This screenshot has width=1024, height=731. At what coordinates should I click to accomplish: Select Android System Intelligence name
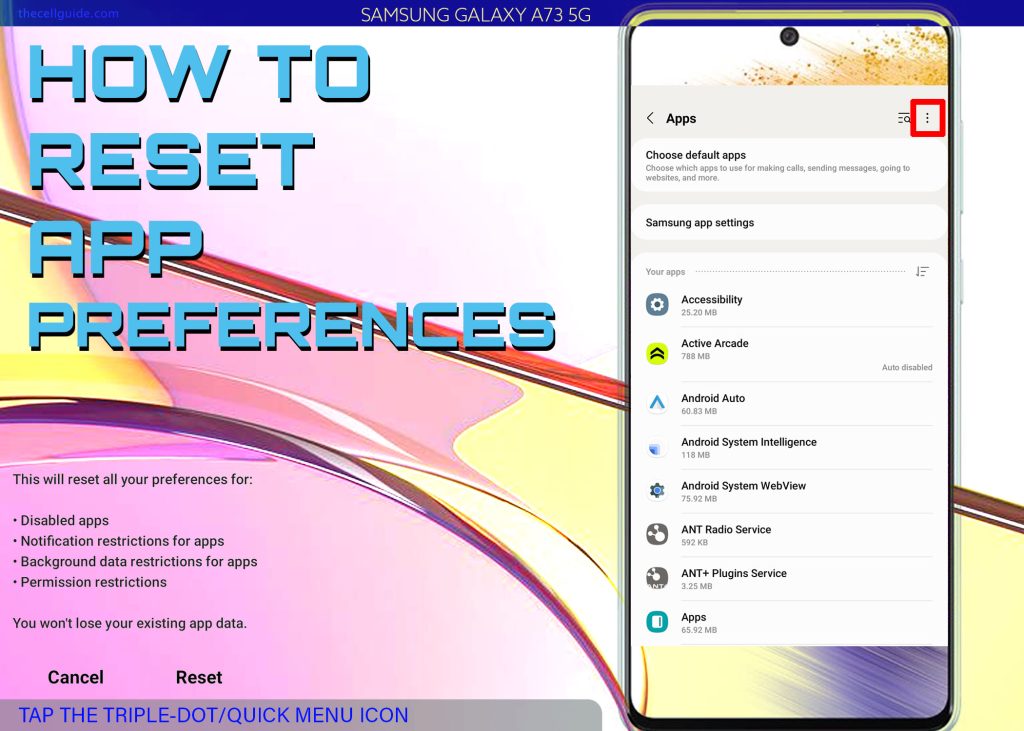749,442
